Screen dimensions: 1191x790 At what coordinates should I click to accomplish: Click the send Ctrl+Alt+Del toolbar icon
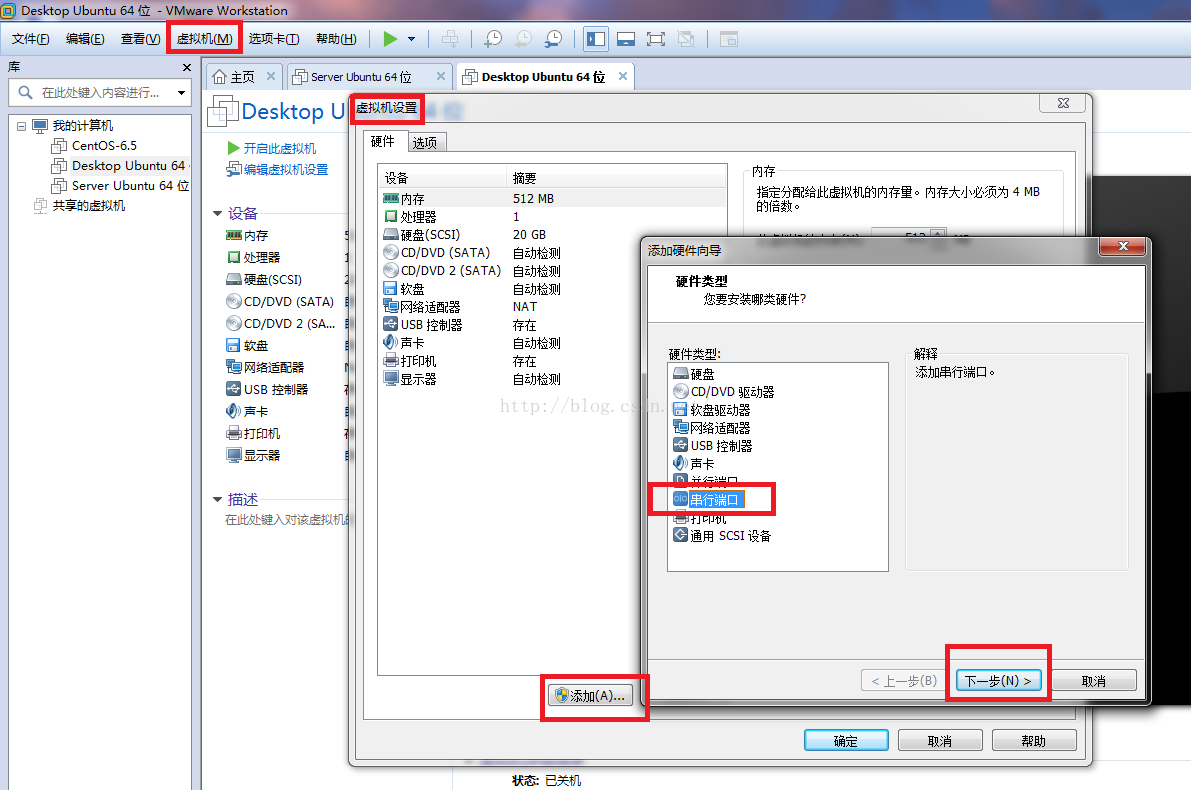pos(450,39)
